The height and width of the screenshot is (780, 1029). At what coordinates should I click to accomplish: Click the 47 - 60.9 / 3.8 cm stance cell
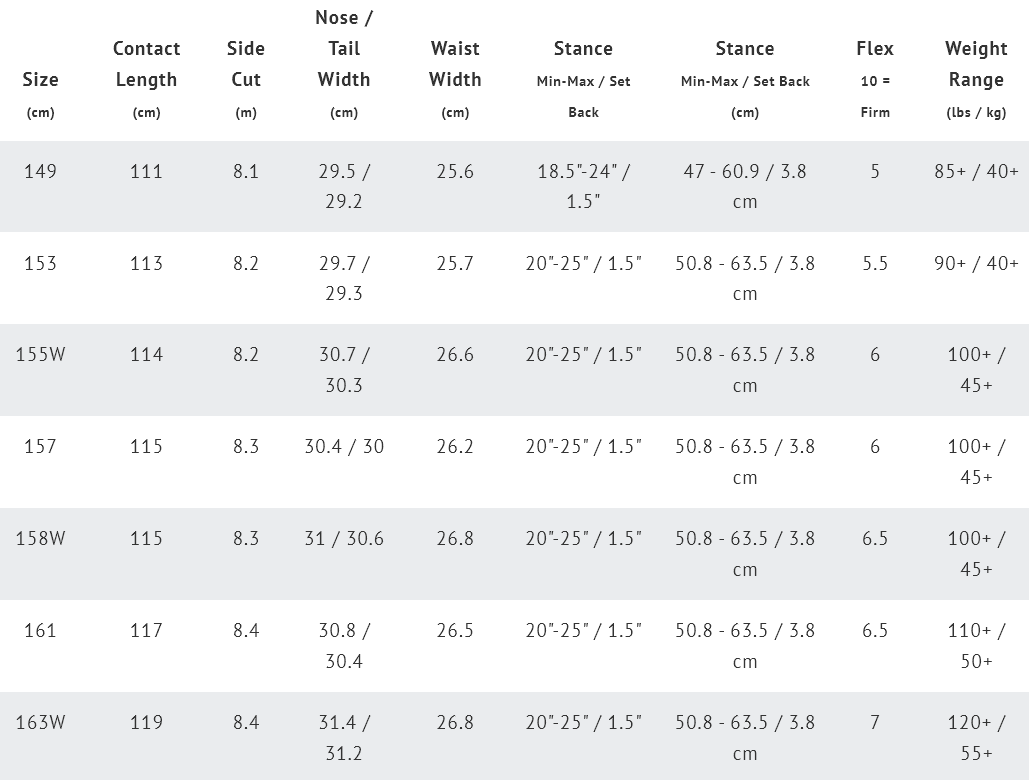(x=745, y=186)
